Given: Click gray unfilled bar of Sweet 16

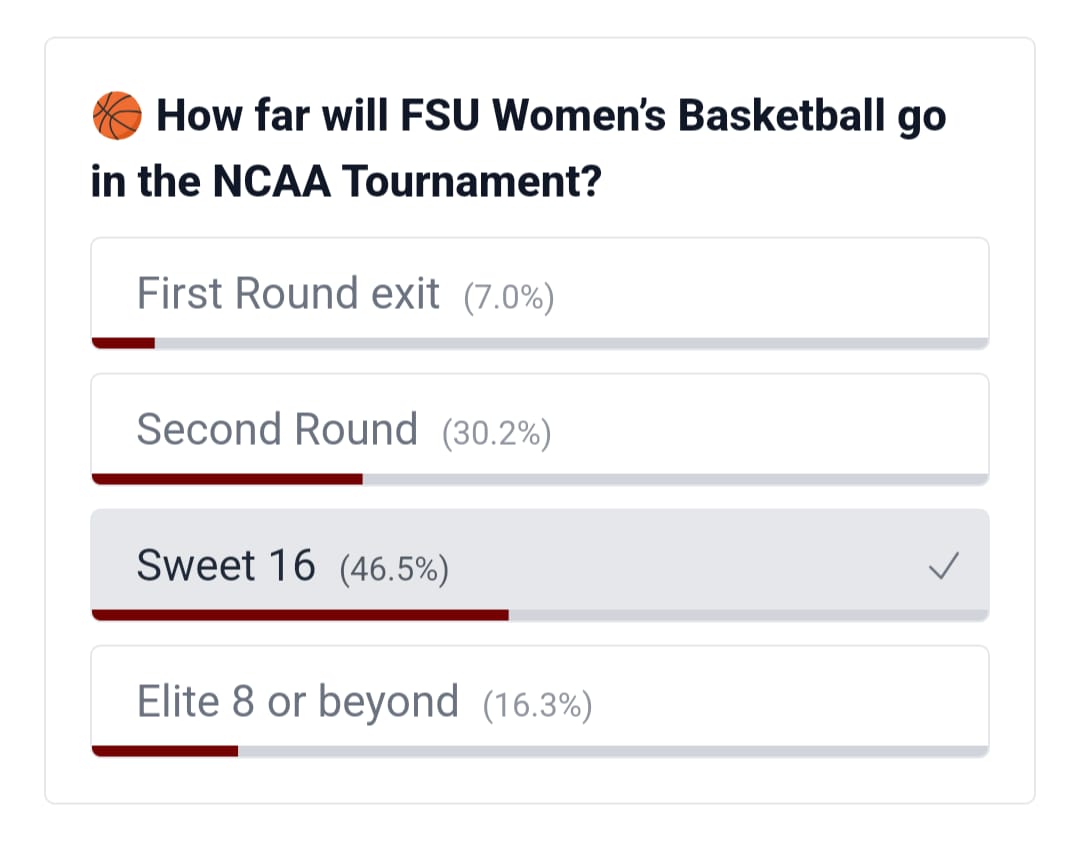Looking at the screenshot, I should [x=748, y=615].
